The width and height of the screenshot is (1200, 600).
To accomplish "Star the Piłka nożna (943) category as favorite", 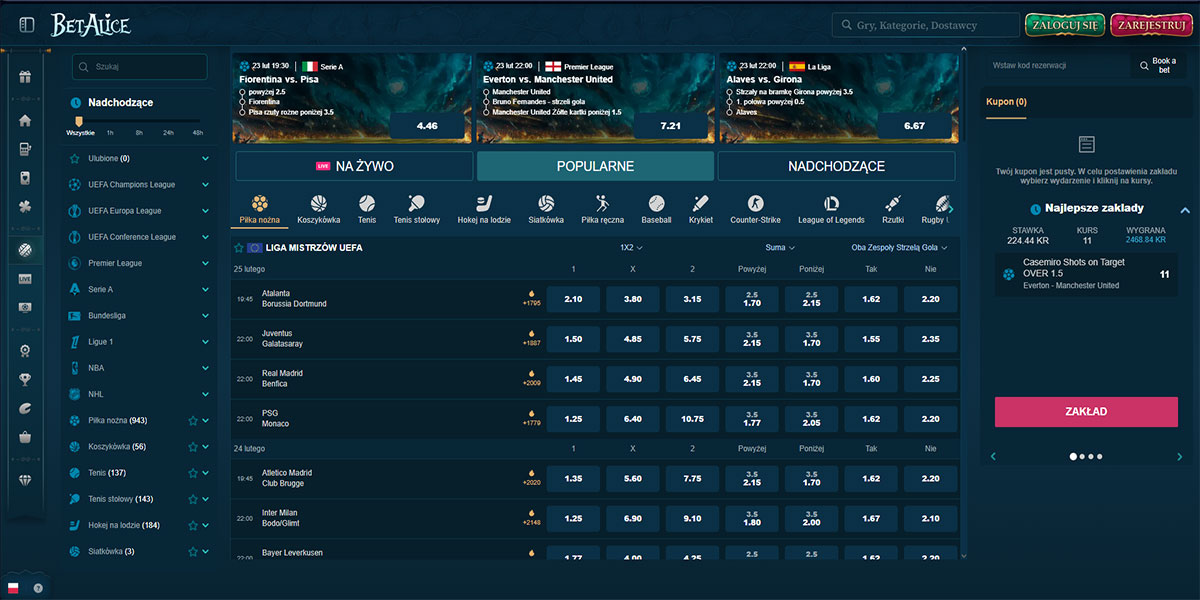I will coord(193,420).
